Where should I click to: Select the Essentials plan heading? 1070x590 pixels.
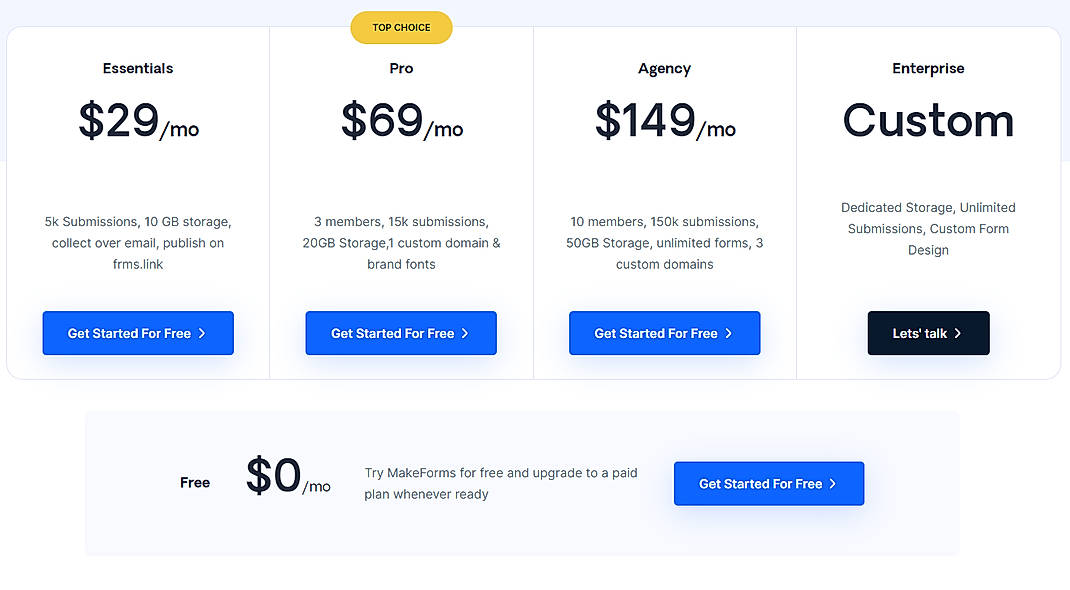[x=137, y=68]
